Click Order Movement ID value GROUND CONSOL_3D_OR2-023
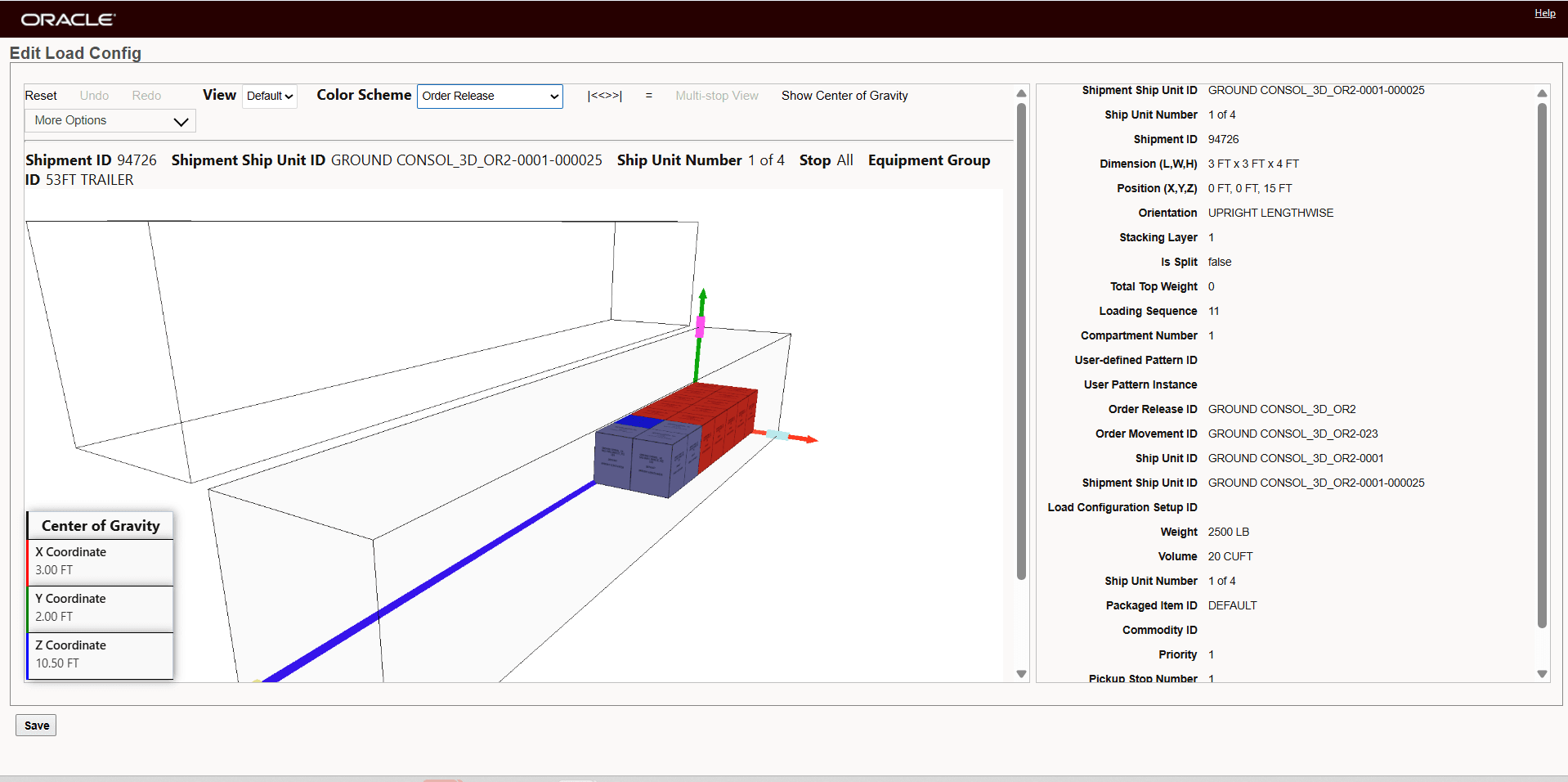 (1292, 434)
